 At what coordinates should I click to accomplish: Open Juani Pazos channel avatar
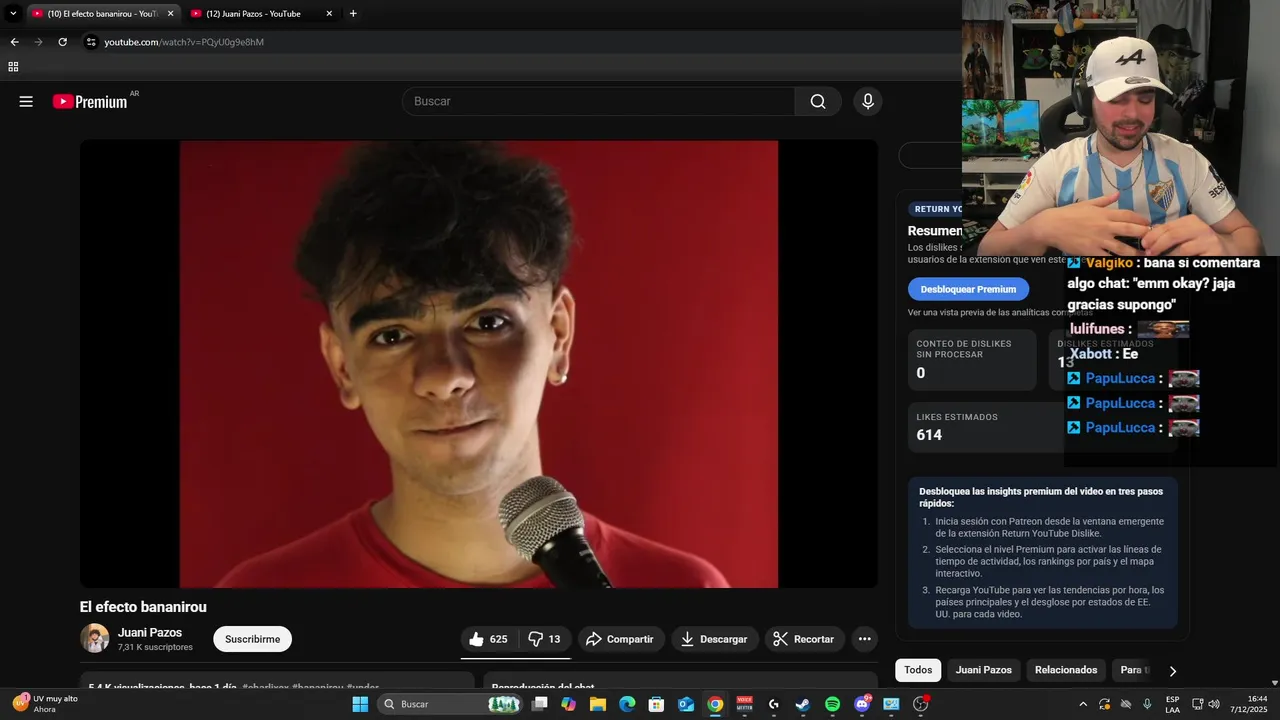[95, 638]
